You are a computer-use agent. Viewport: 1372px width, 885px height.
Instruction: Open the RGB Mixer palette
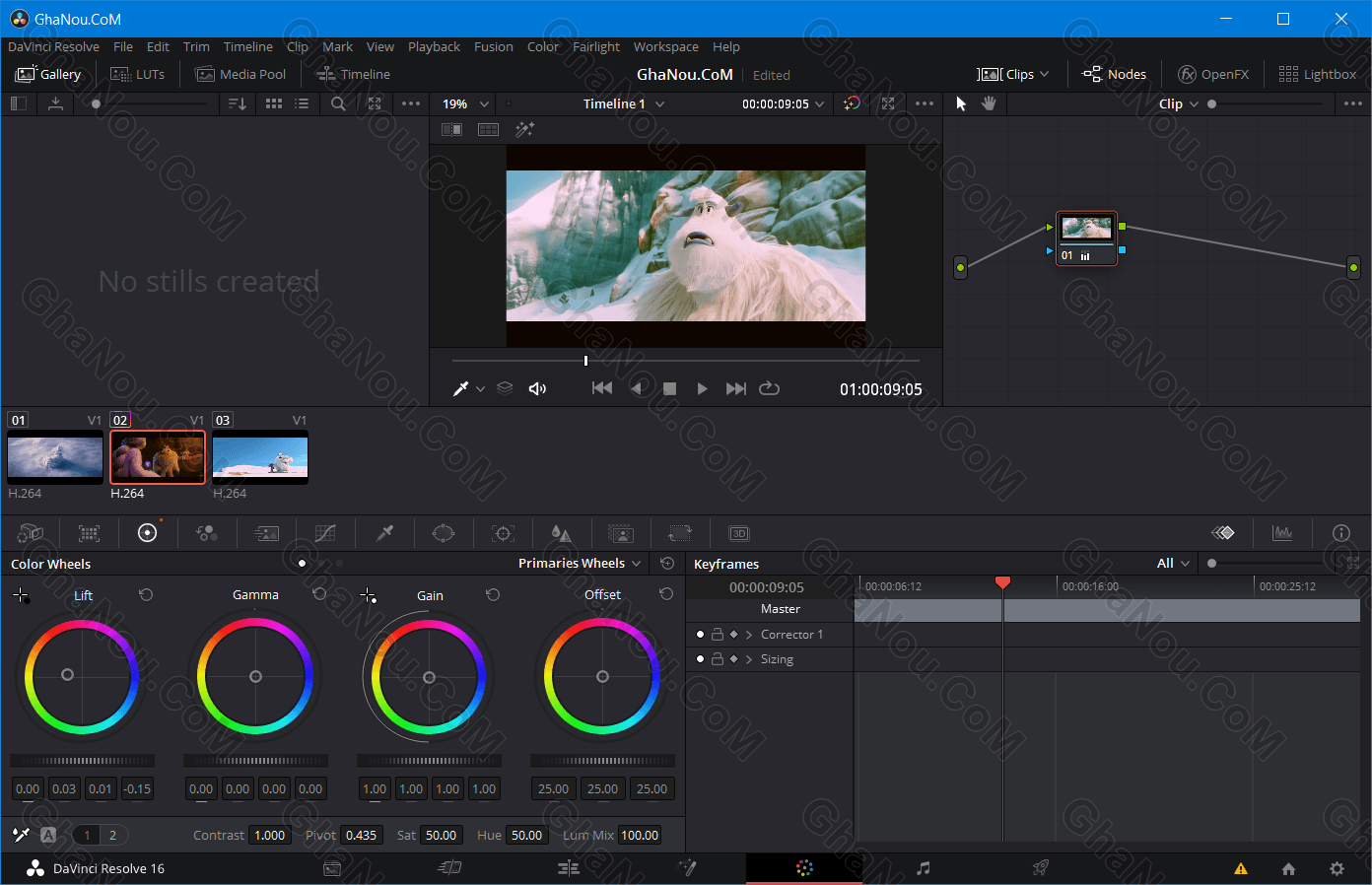(207, 533)
